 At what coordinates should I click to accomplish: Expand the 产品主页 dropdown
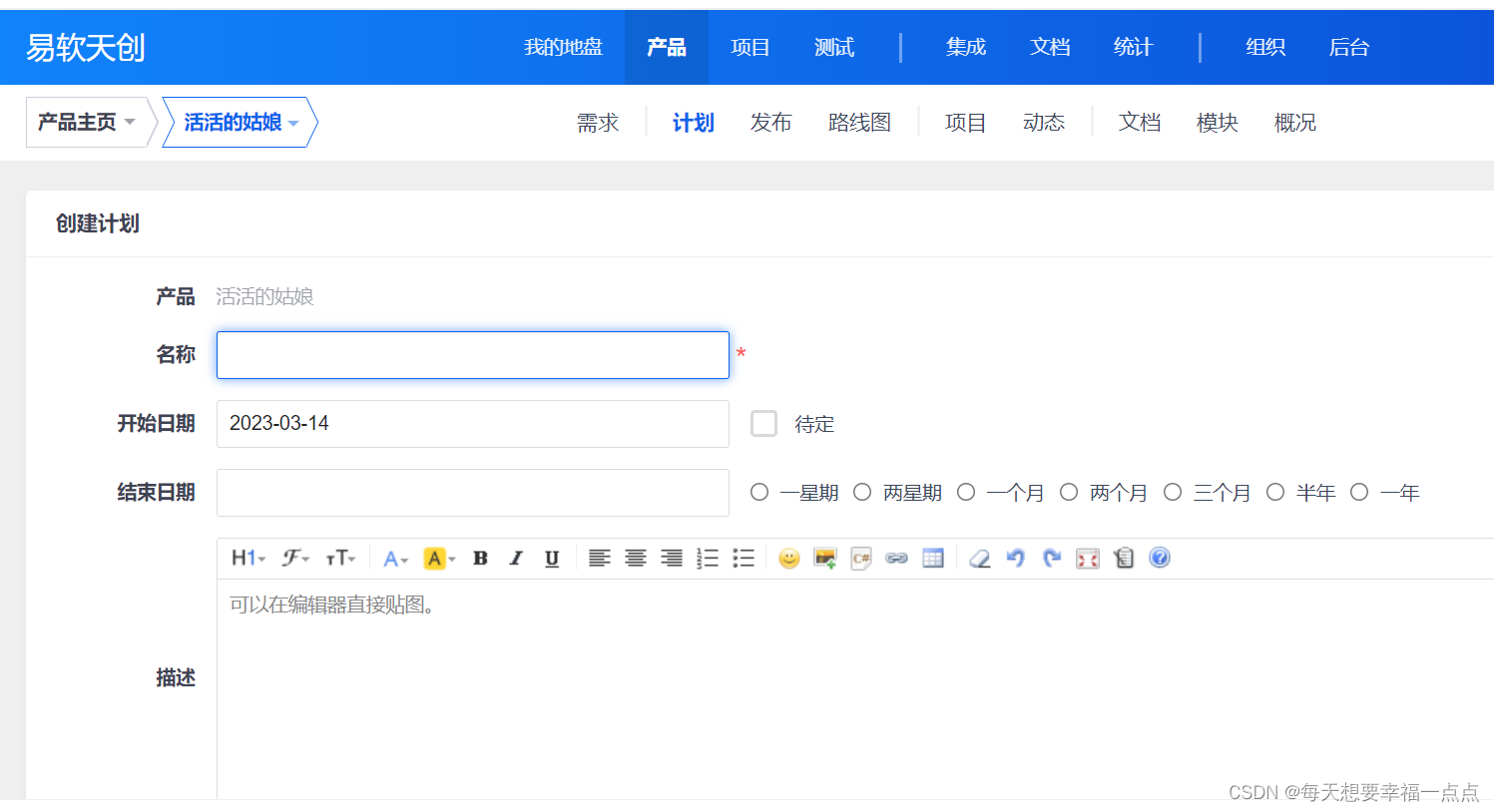click(x=87, y=123)
